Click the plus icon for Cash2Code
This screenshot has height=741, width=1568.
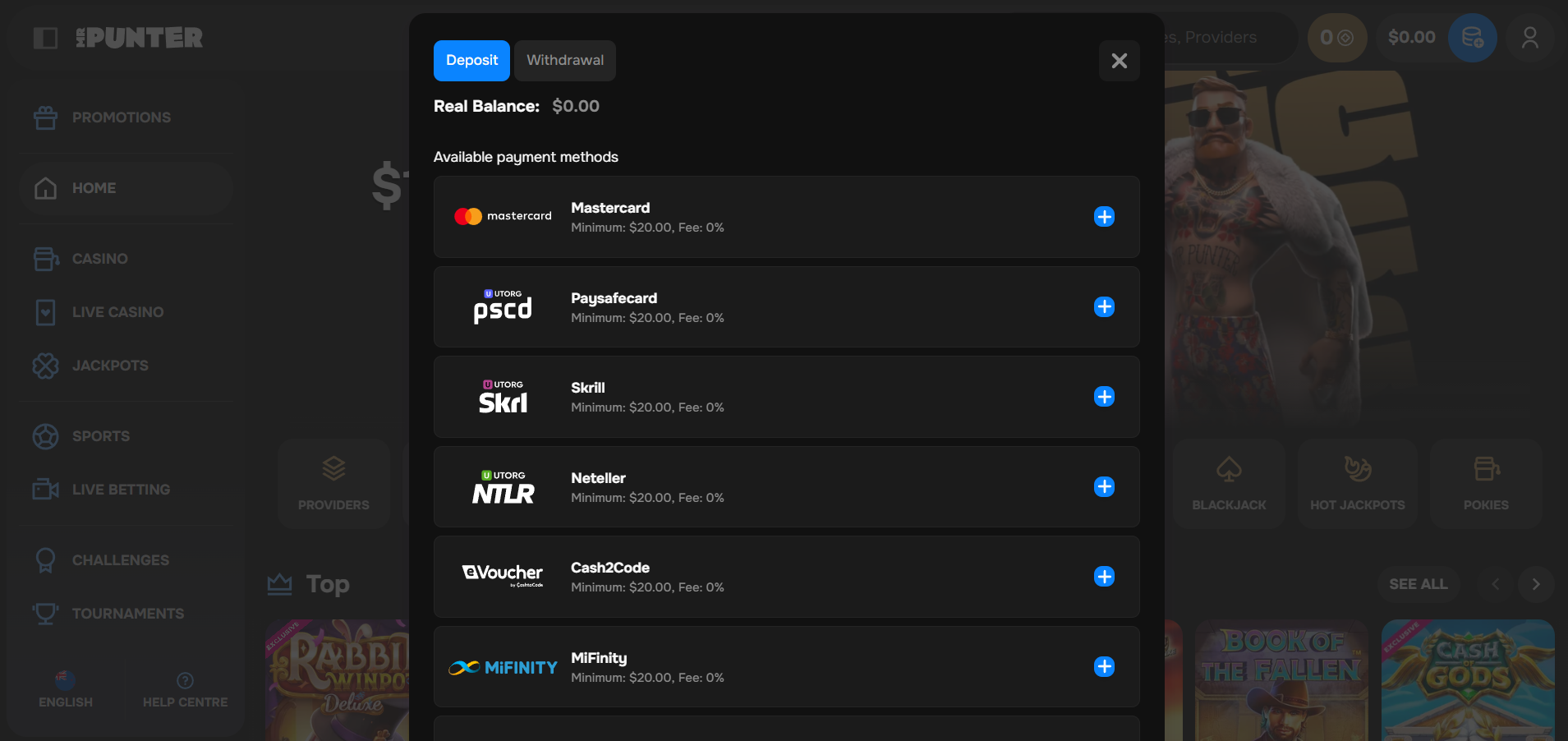tap(1104, 577)
